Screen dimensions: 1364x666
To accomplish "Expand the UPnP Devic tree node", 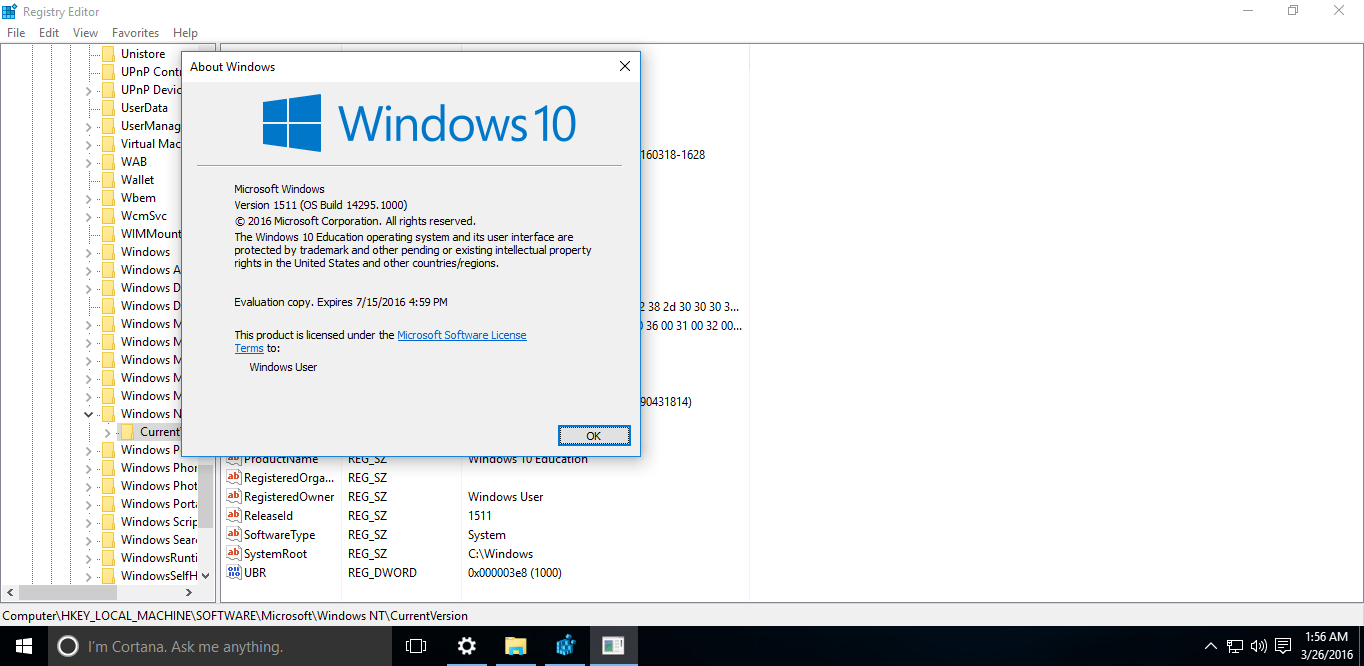I will point(89,90).
